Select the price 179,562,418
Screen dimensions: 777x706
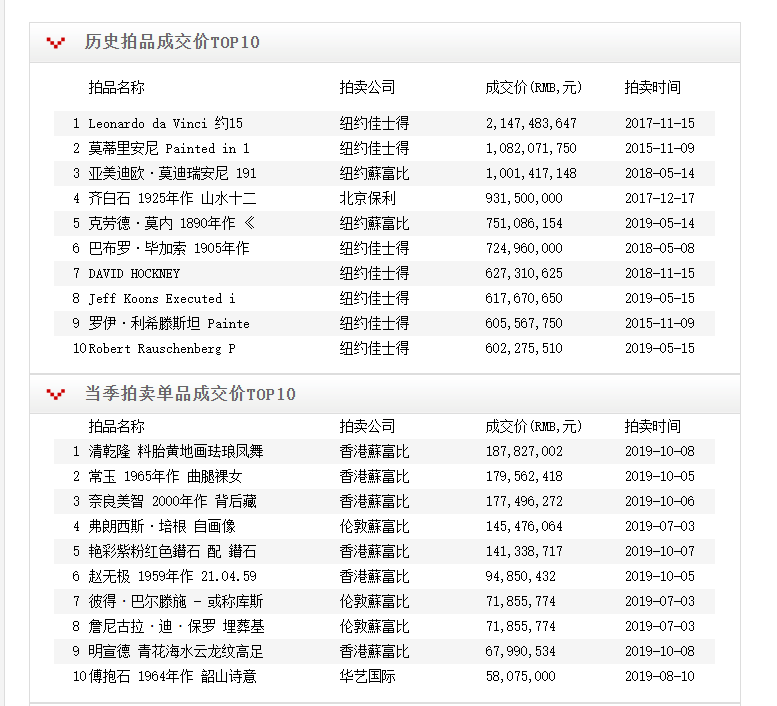point(524,477)
